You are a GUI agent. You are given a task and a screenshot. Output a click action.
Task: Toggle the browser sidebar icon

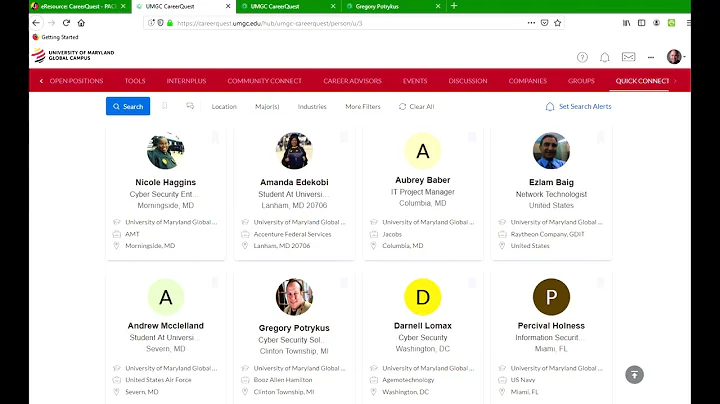(x=641, y=23)
